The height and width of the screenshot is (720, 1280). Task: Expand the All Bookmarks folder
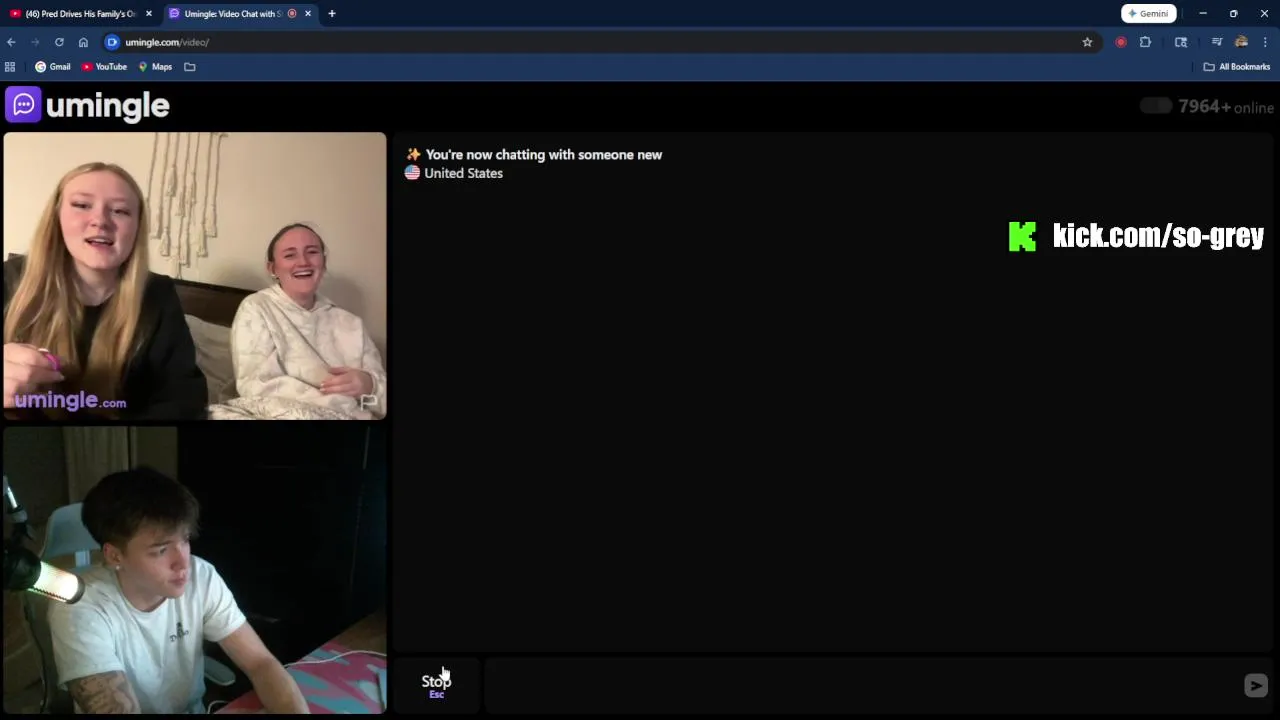click(x=1236, y=67)
